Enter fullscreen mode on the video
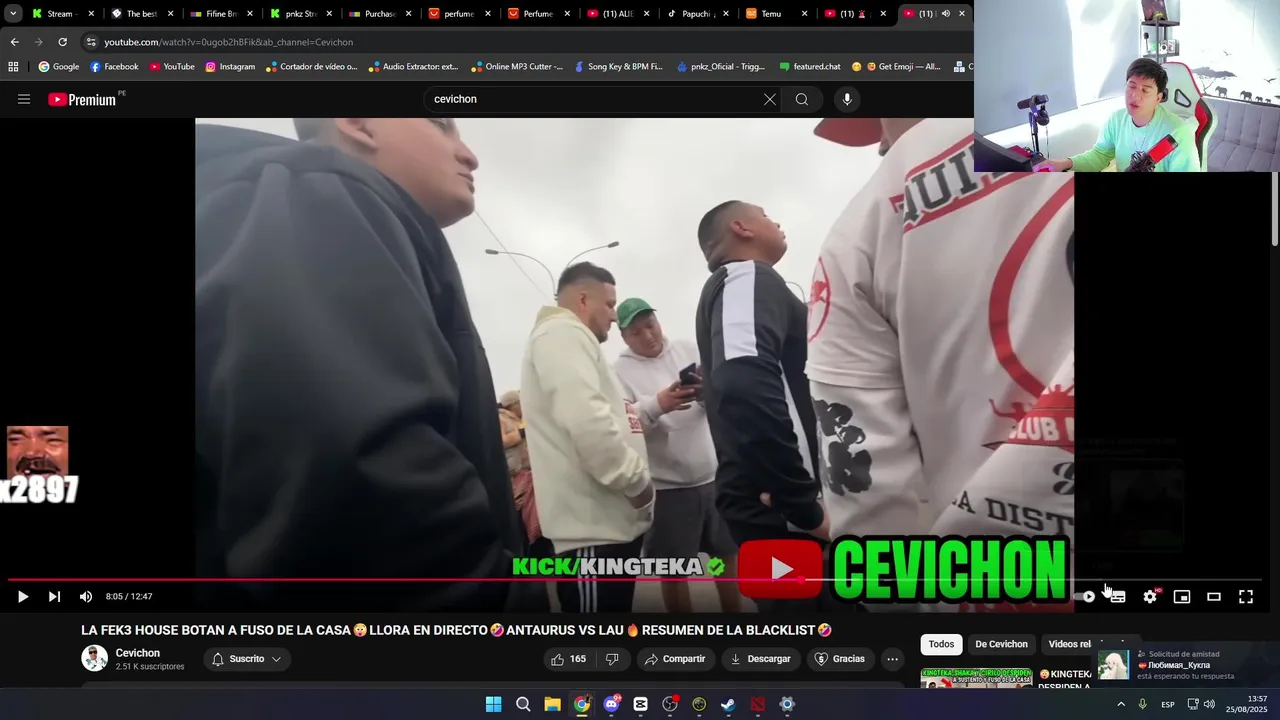 tap(1246, 596)
